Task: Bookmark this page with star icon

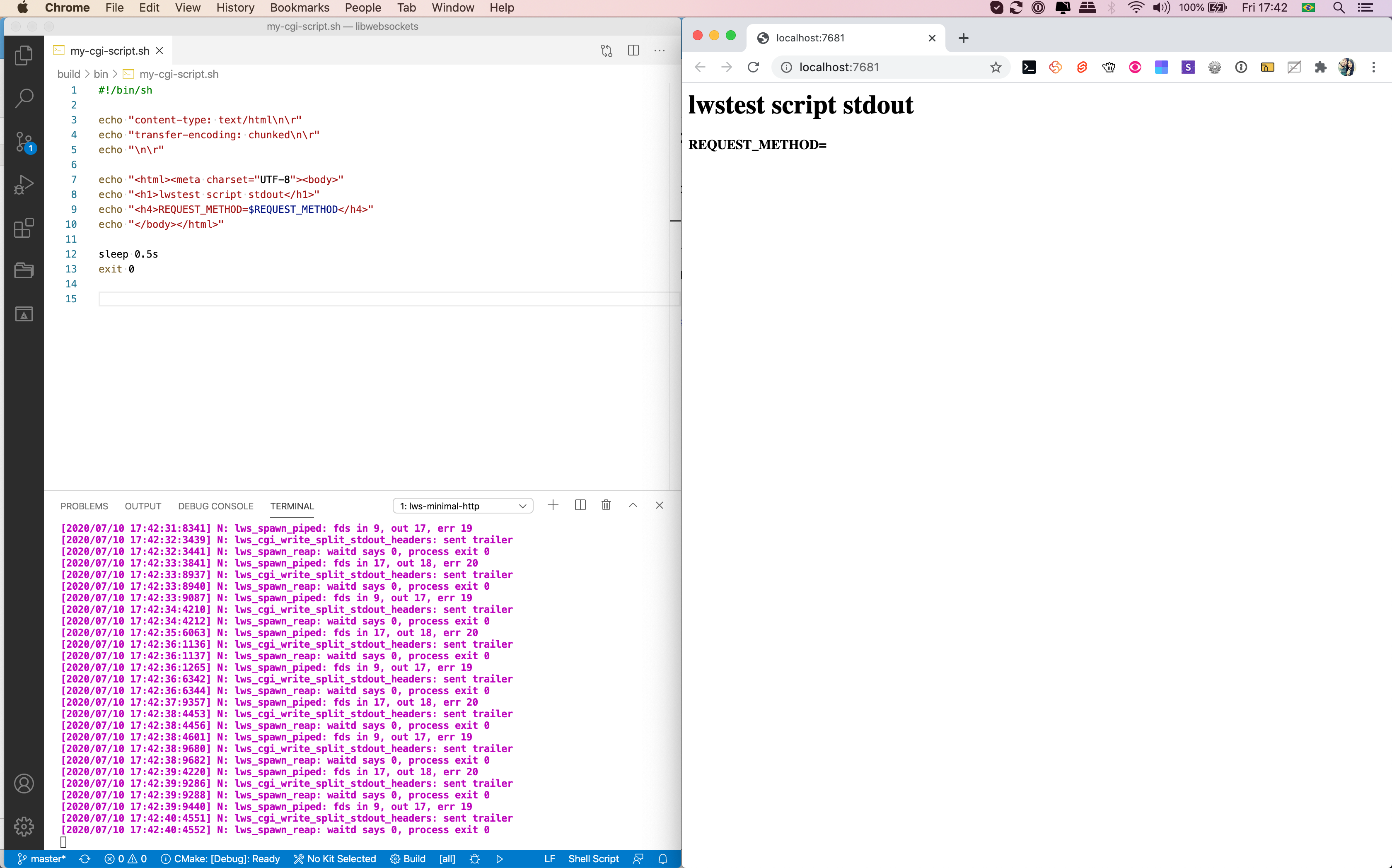Action: (996, 67)
